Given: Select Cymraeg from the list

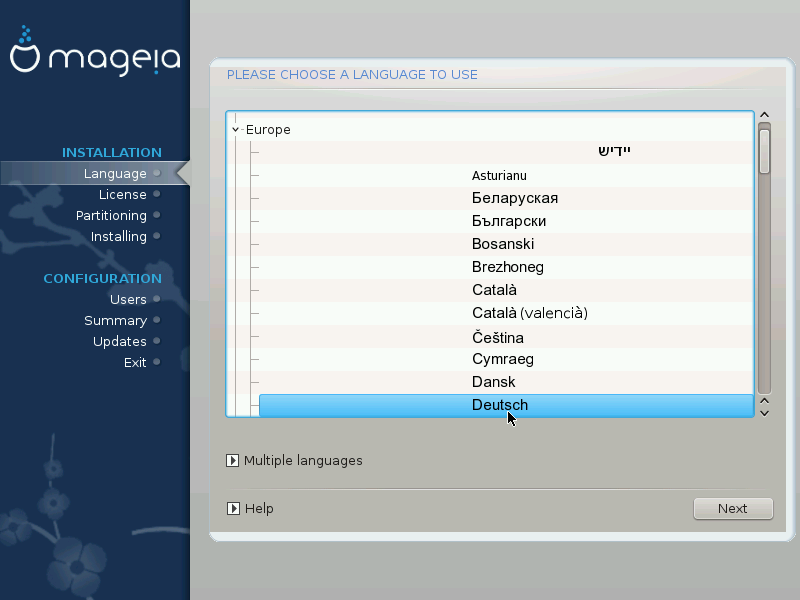Looking at the screenshot, I should [503, 359].
